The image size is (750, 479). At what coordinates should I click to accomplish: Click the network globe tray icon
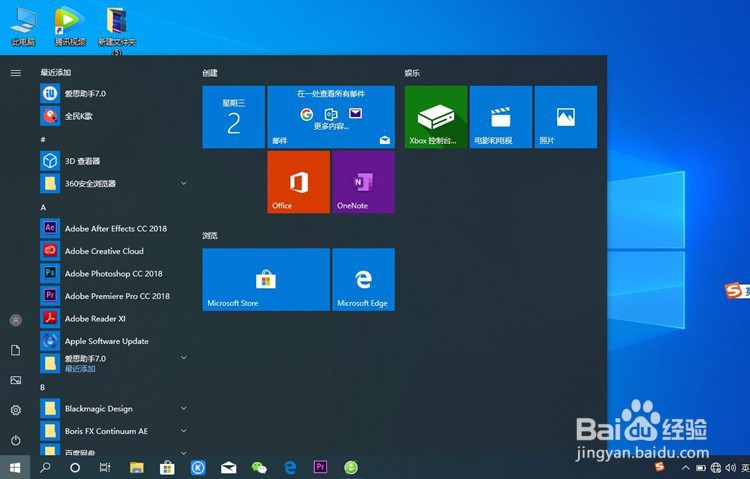click(716, 468)
